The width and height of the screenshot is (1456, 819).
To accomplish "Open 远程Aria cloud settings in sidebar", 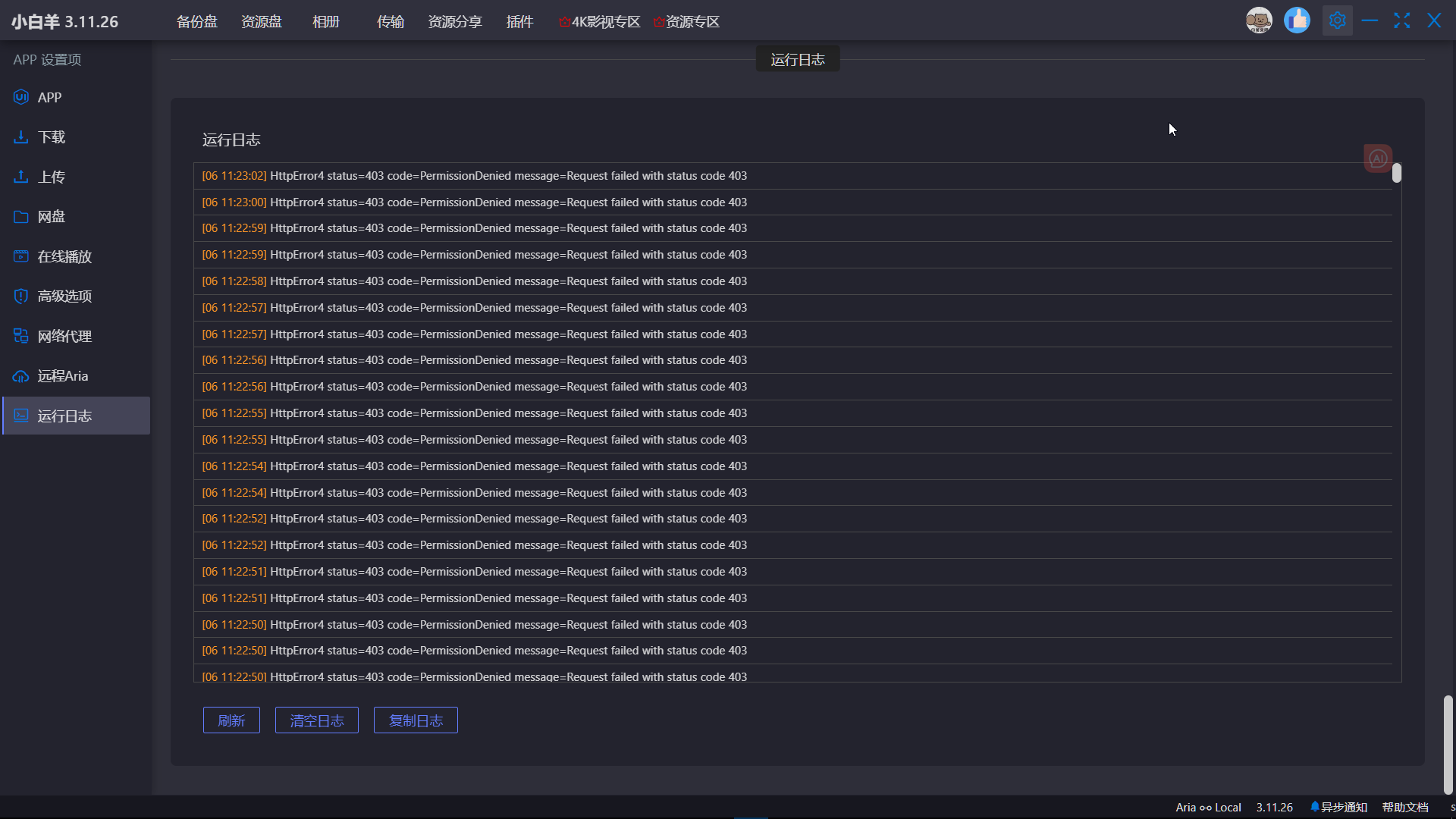I will tap(61, 375).
